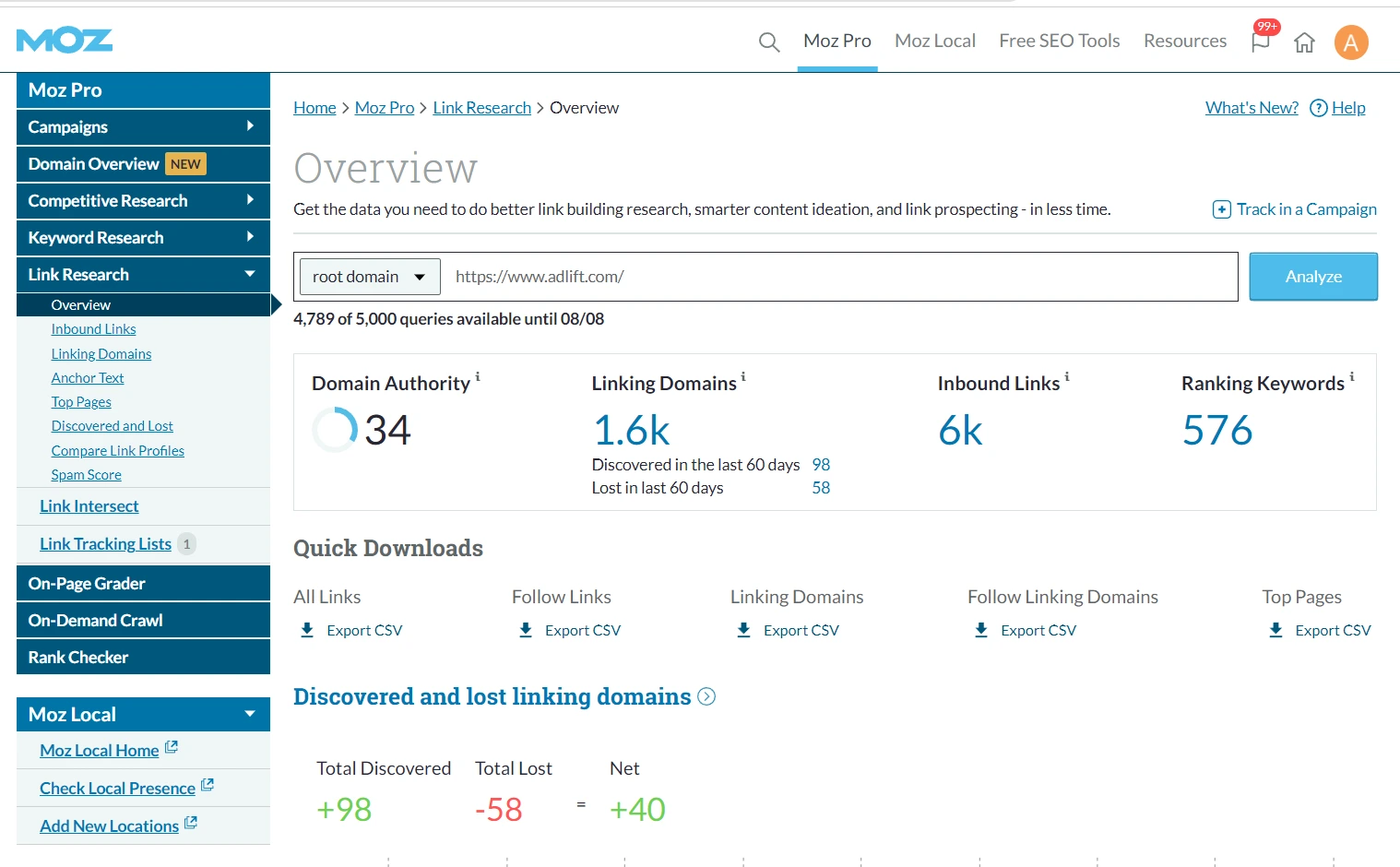Open Rank Checker in sidebar

(143, 658)
